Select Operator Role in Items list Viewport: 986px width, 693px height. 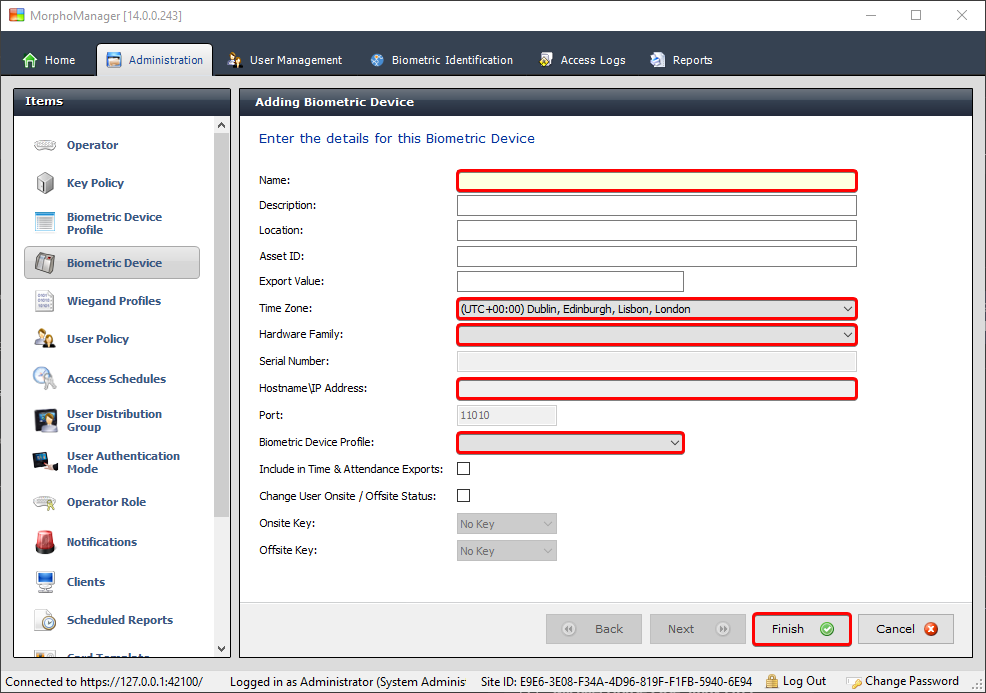coord(112,502)
